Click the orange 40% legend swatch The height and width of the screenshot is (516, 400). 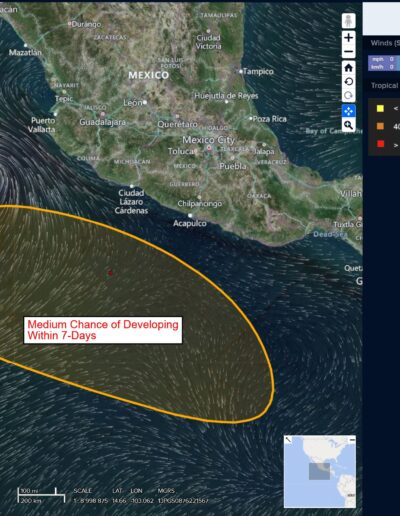(x=380, y=126)
